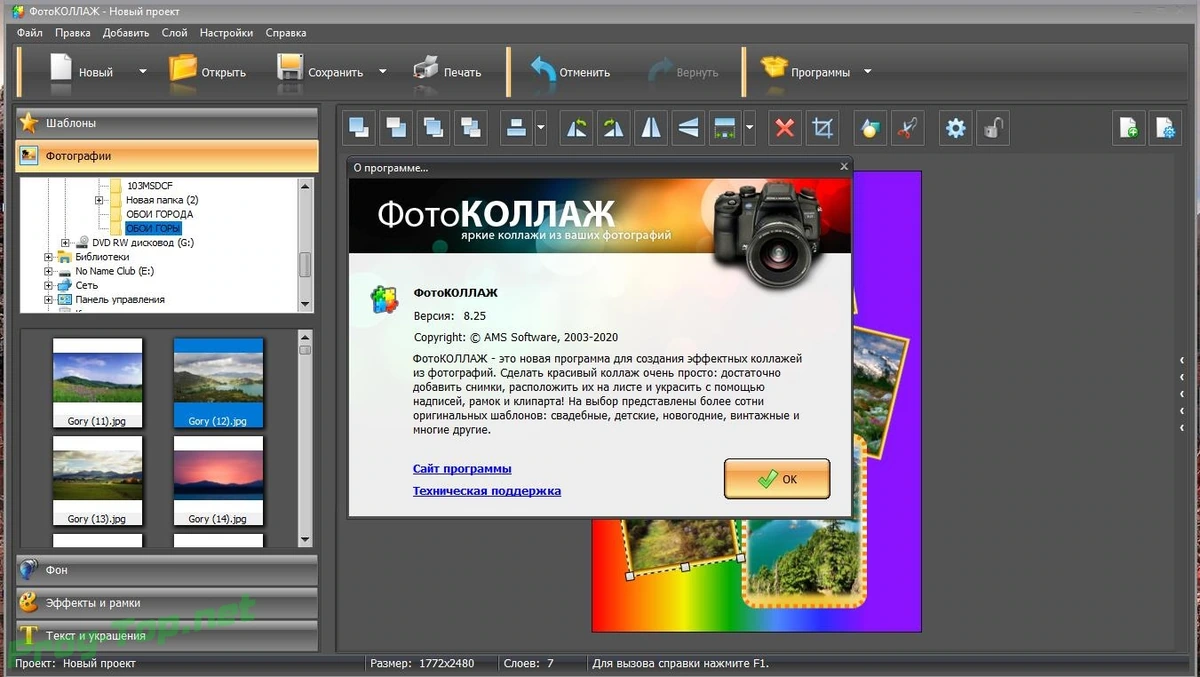Image resolution: width=1200 pixels, height=677 pixels.
Task: Open the Правка menu
Action: tap(73, 33)
